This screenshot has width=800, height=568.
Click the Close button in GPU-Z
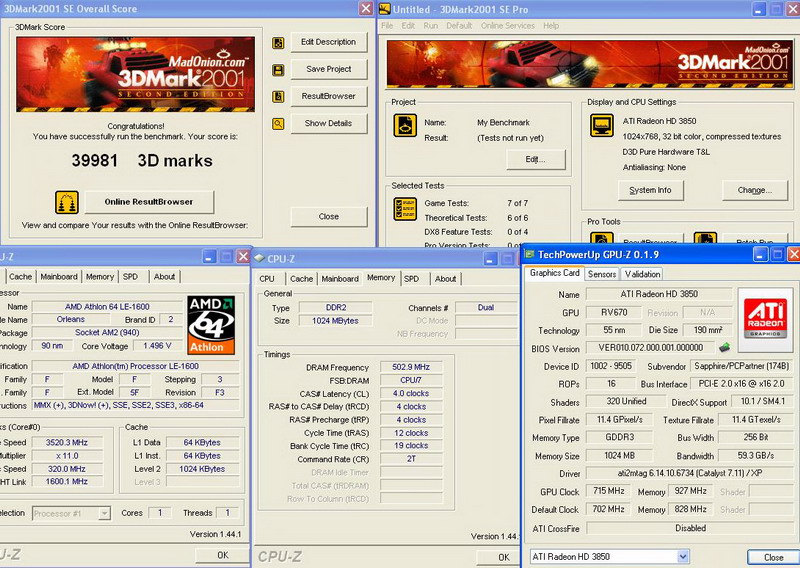pos(773,558)
